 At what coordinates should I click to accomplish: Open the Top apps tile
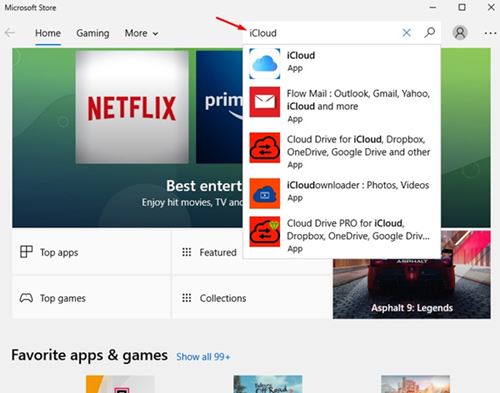[x=91, y=252]
